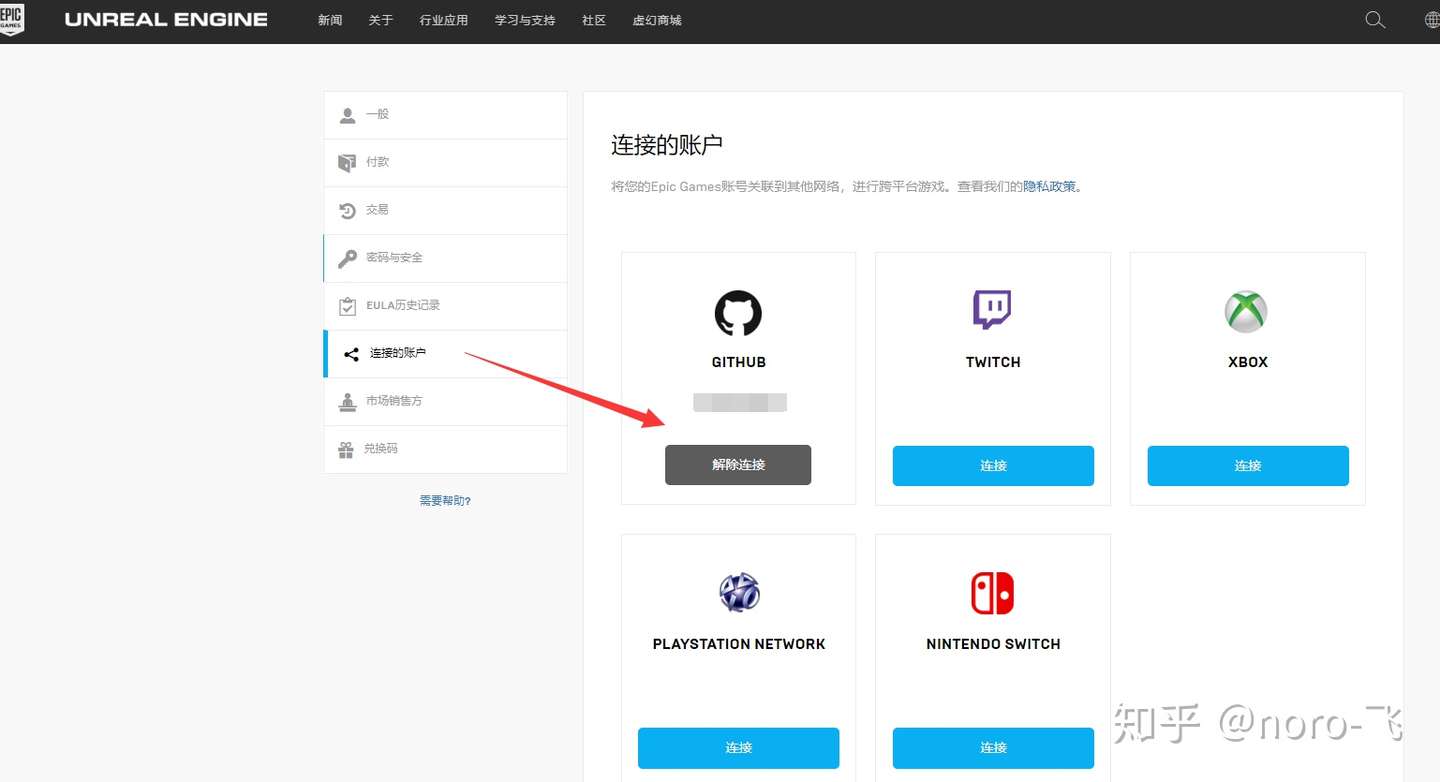
Task: Click the globe language icon
Action: click(x=1432, y=20)
